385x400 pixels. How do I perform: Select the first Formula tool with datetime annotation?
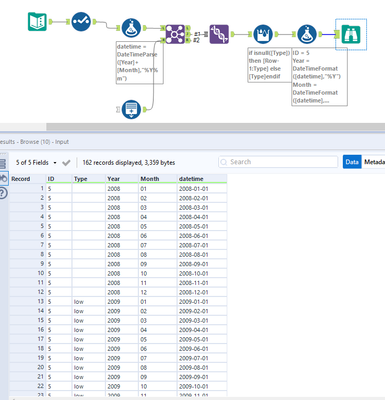[x=131, y=28]
